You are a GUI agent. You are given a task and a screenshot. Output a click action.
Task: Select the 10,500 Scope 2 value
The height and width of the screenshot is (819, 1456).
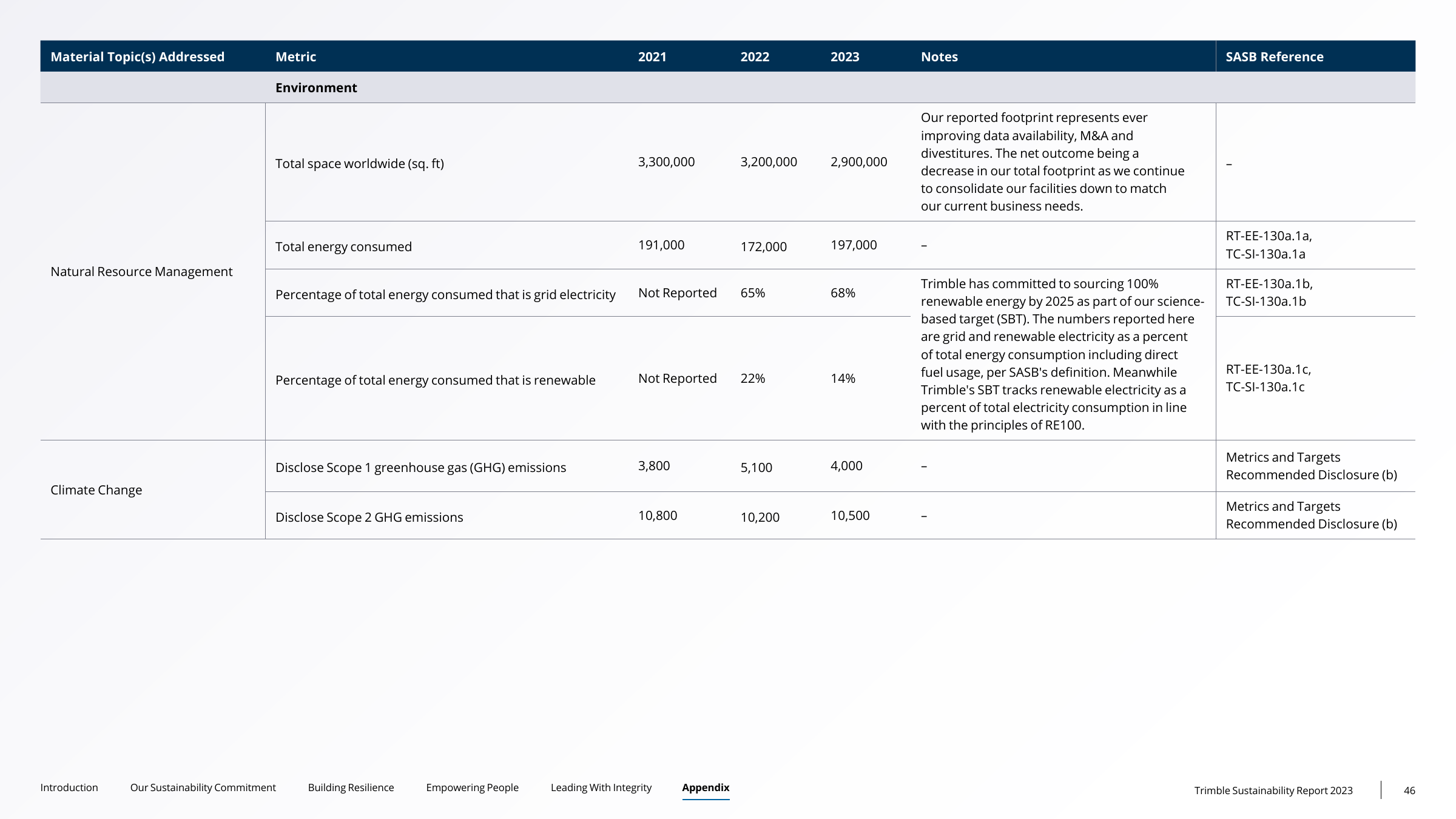pos(849,516)
